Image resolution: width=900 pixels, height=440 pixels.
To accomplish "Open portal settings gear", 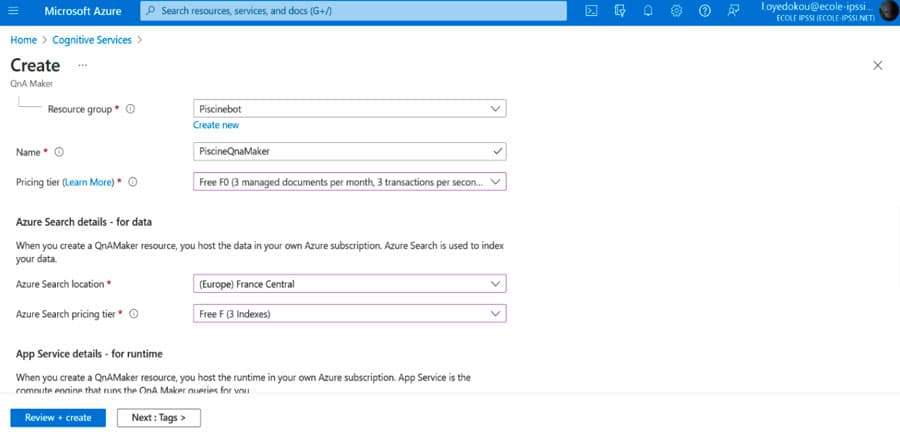I will click(676, 11).
